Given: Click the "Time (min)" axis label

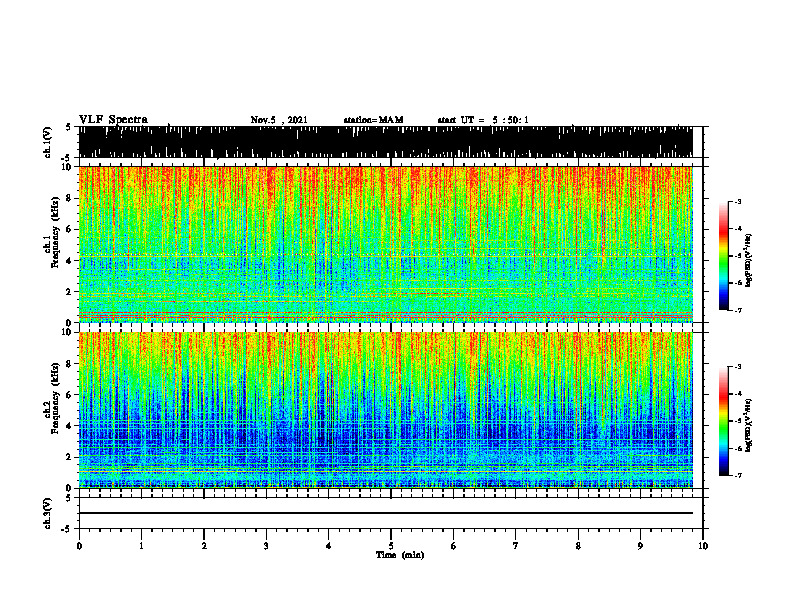Looking at the screenshot, I should tap(400, 555).
